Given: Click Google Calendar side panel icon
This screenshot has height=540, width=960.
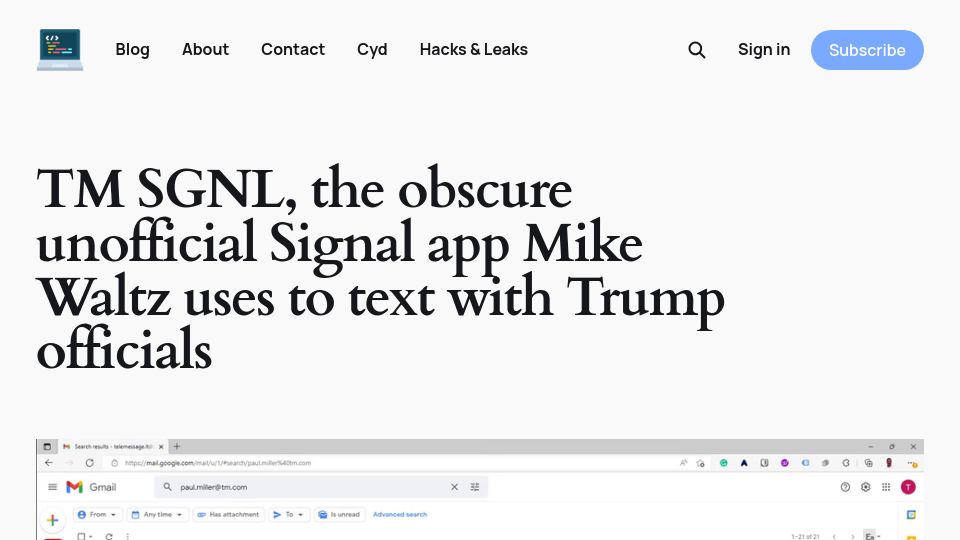Looking at the screenshot, I should (911, 514).
